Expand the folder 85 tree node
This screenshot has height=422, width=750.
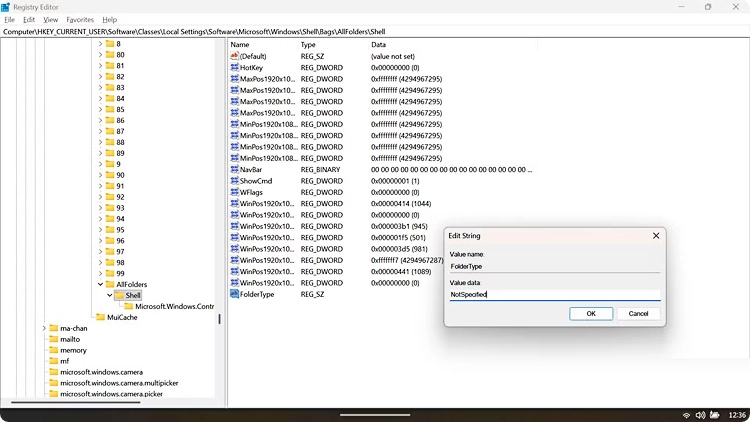point(100,109)
